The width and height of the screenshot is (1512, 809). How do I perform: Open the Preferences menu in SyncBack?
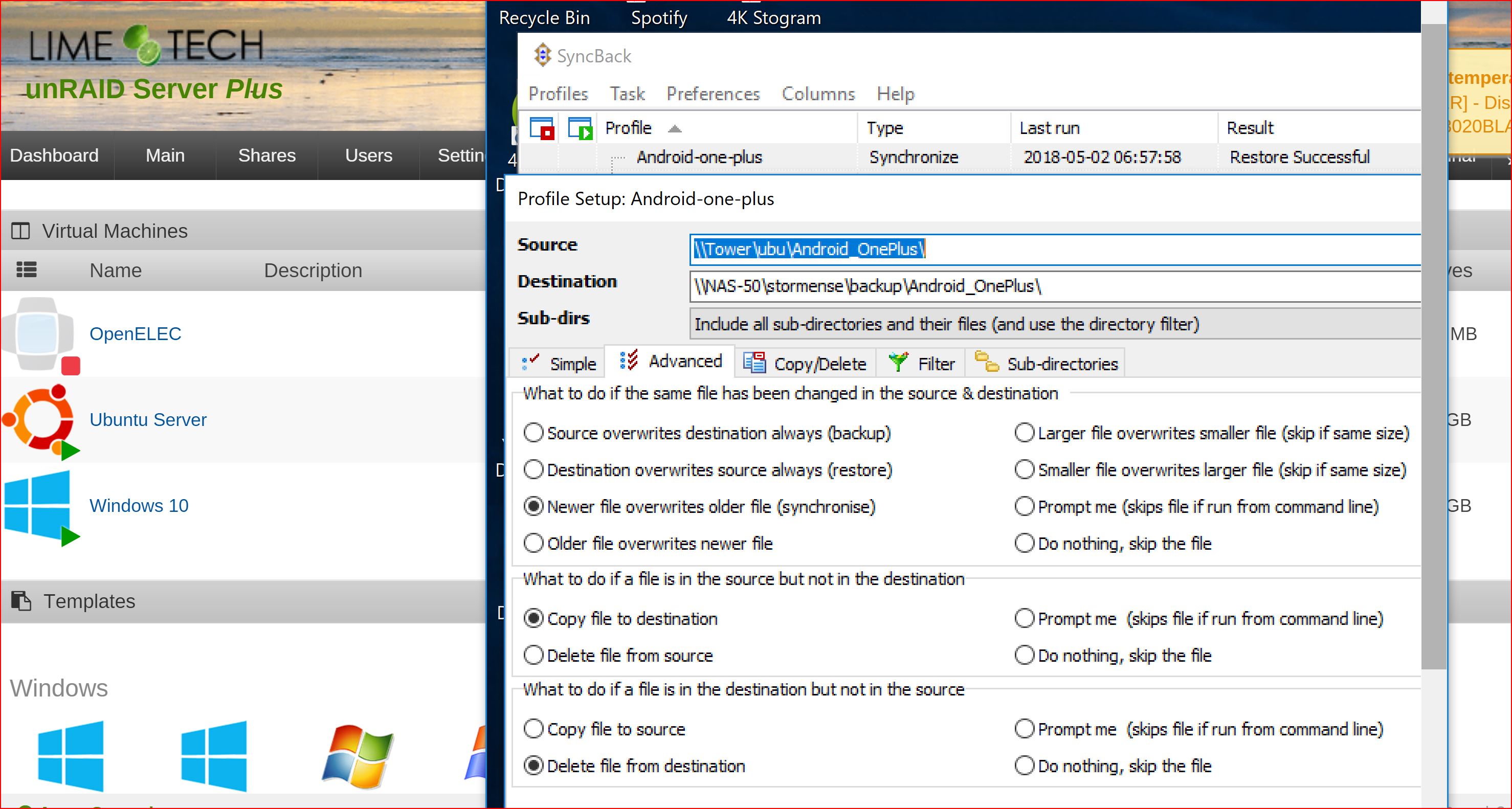coord(713,94)
